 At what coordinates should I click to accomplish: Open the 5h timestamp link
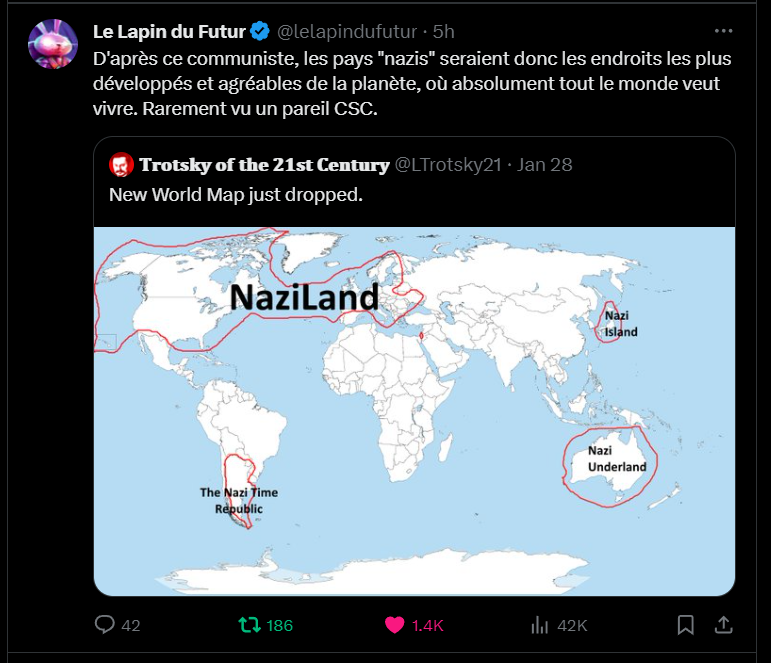(443, 32)
